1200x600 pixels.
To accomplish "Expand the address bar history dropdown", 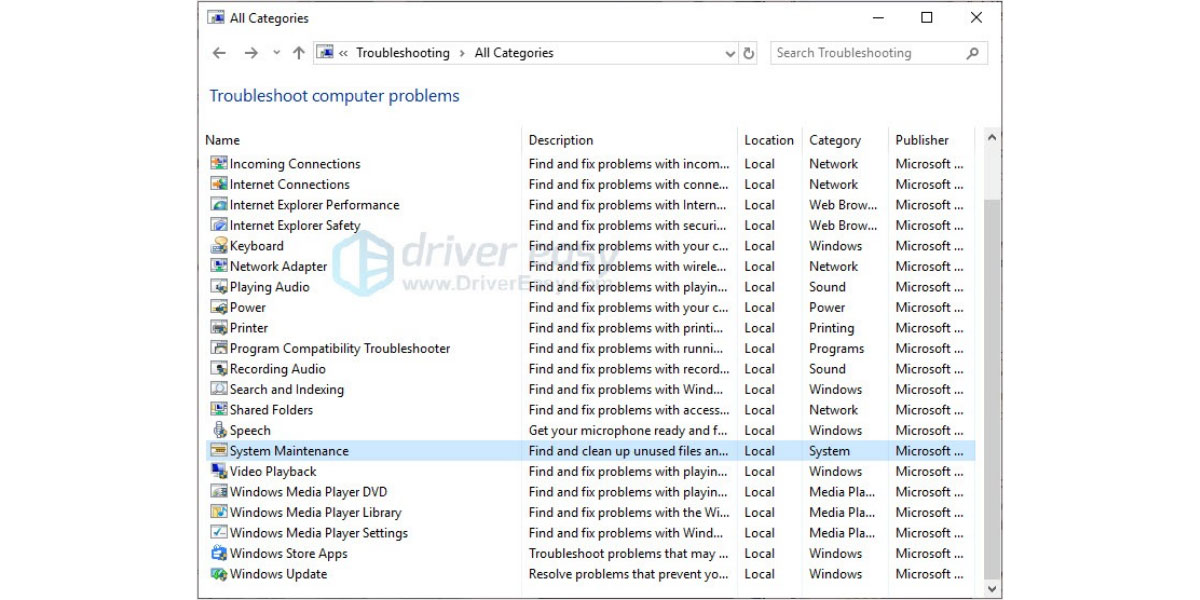I will [730, 53].
